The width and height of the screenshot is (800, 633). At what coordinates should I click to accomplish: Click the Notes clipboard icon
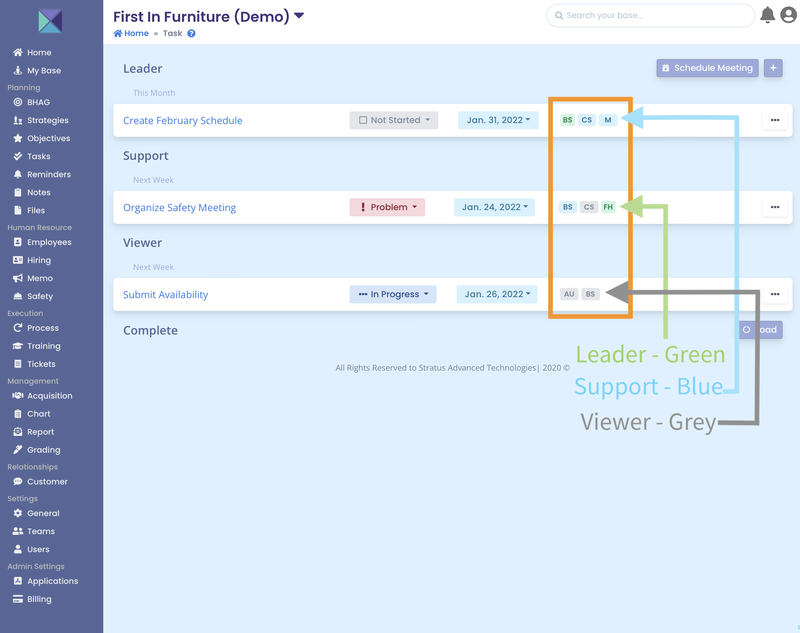pyautogui.click(x=18, y=192)
